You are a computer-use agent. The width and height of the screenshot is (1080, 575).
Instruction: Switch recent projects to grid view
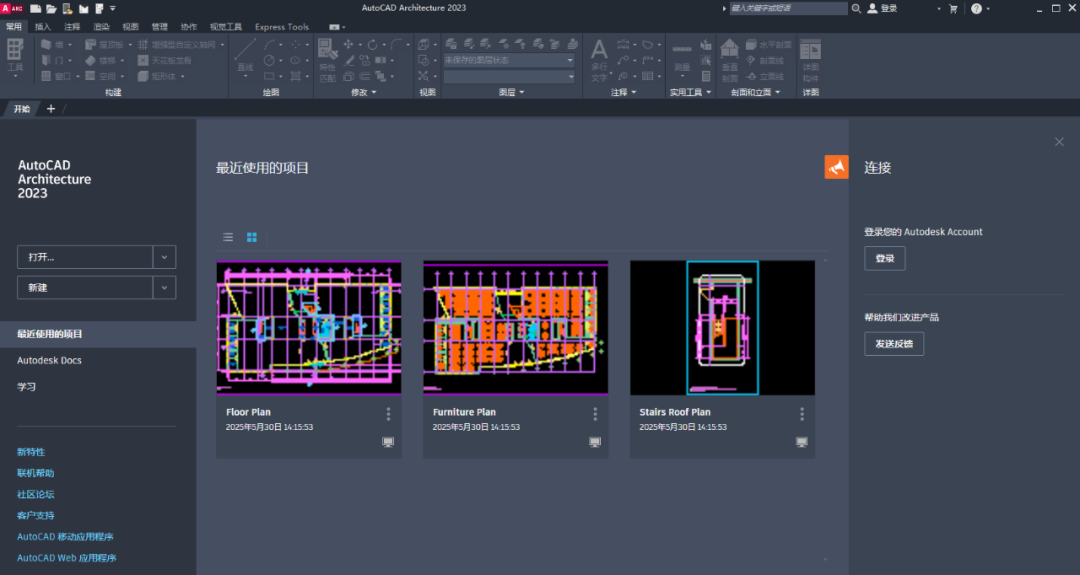click(x=252, y=237)
